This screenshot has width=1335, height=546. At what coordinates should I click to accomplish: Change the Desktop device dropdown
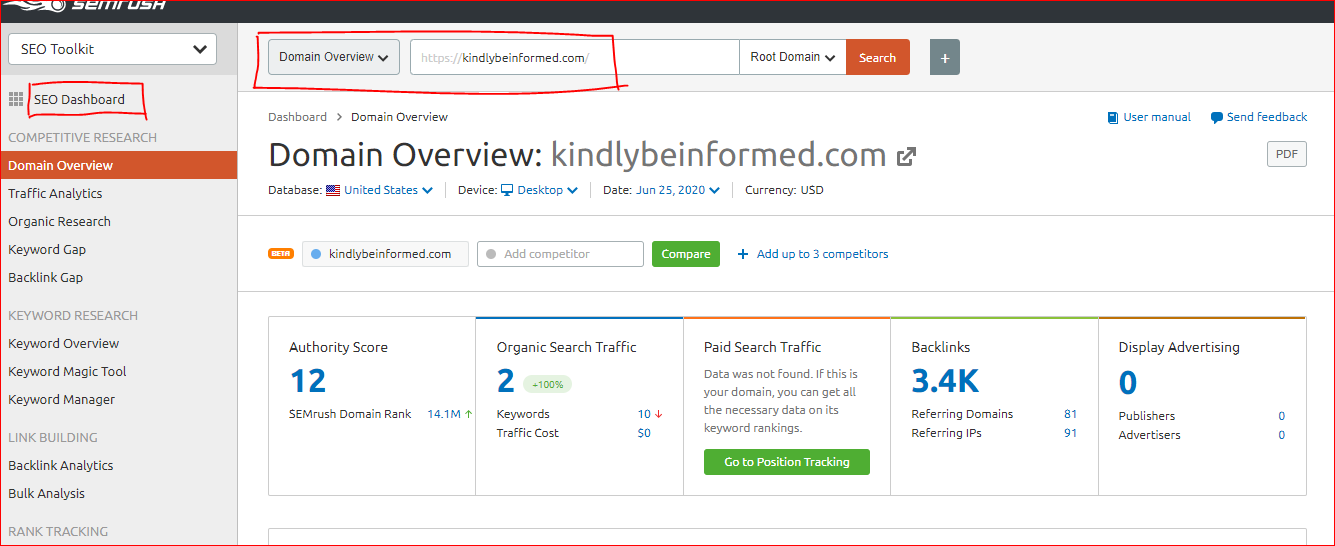click(x=547, y=190)
